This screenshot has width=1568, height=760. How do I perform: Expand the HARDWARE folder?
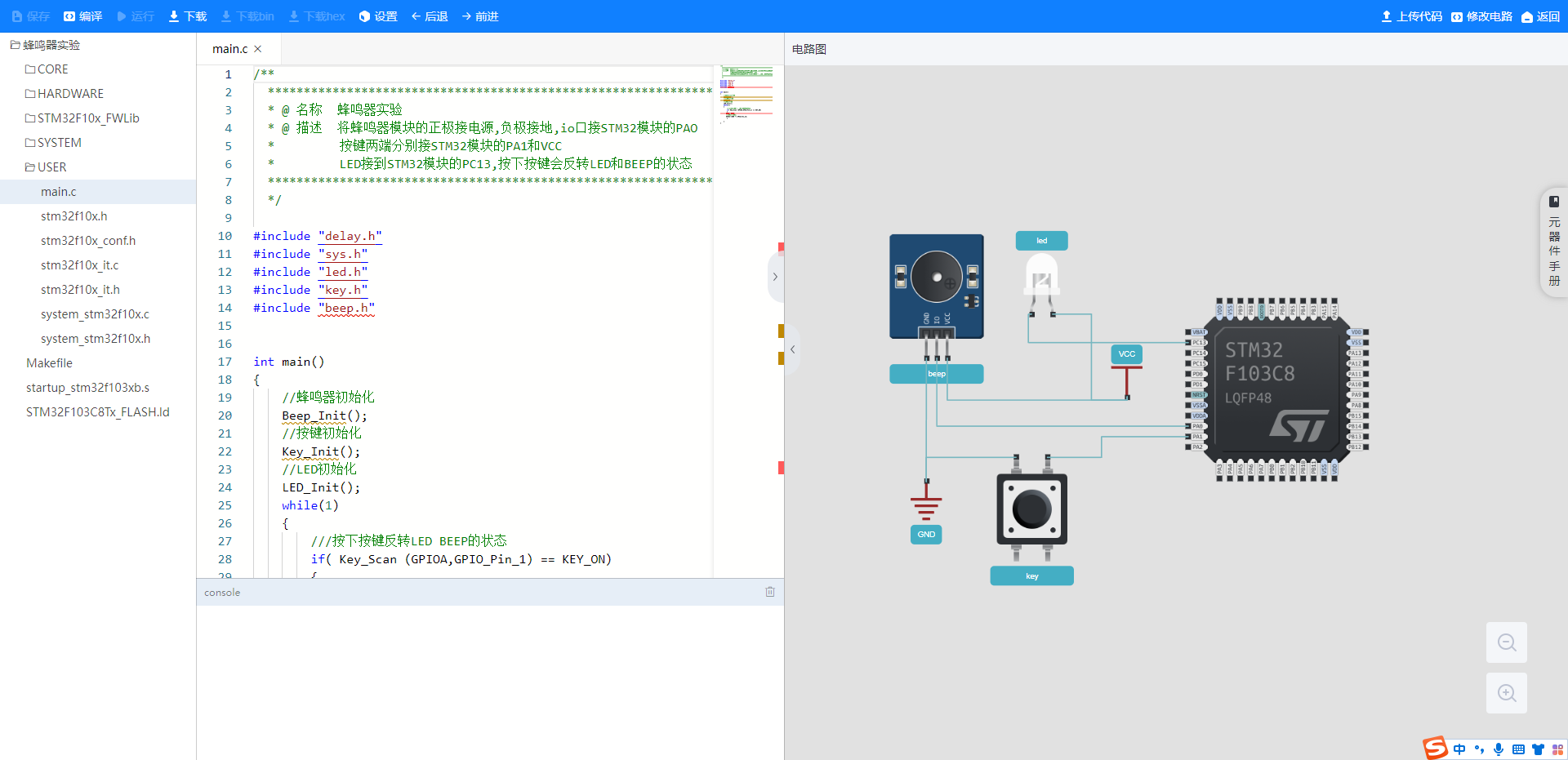(x=65, y=94)
